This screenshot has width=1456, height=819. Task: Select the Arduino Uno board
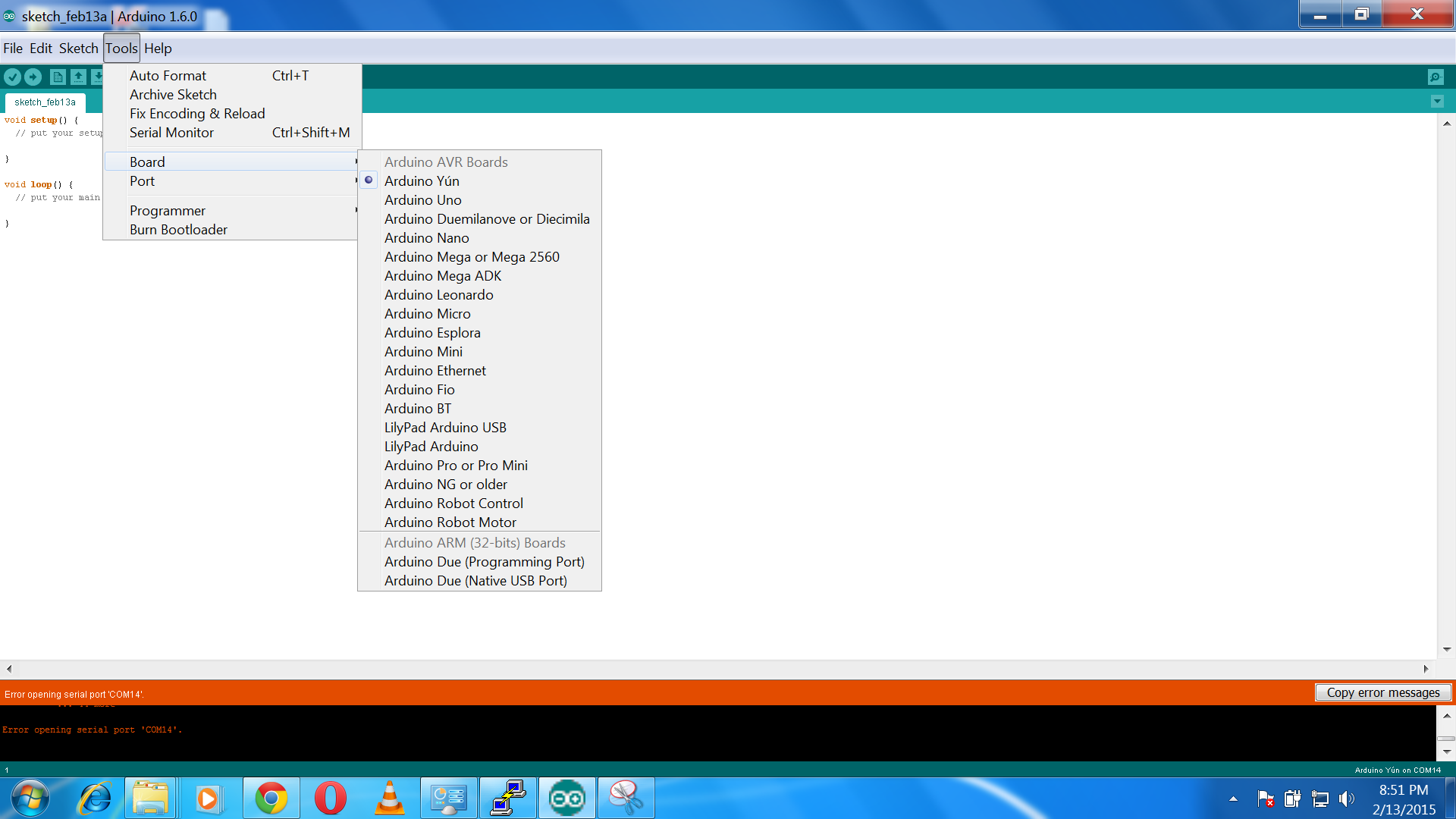[422, 200]
